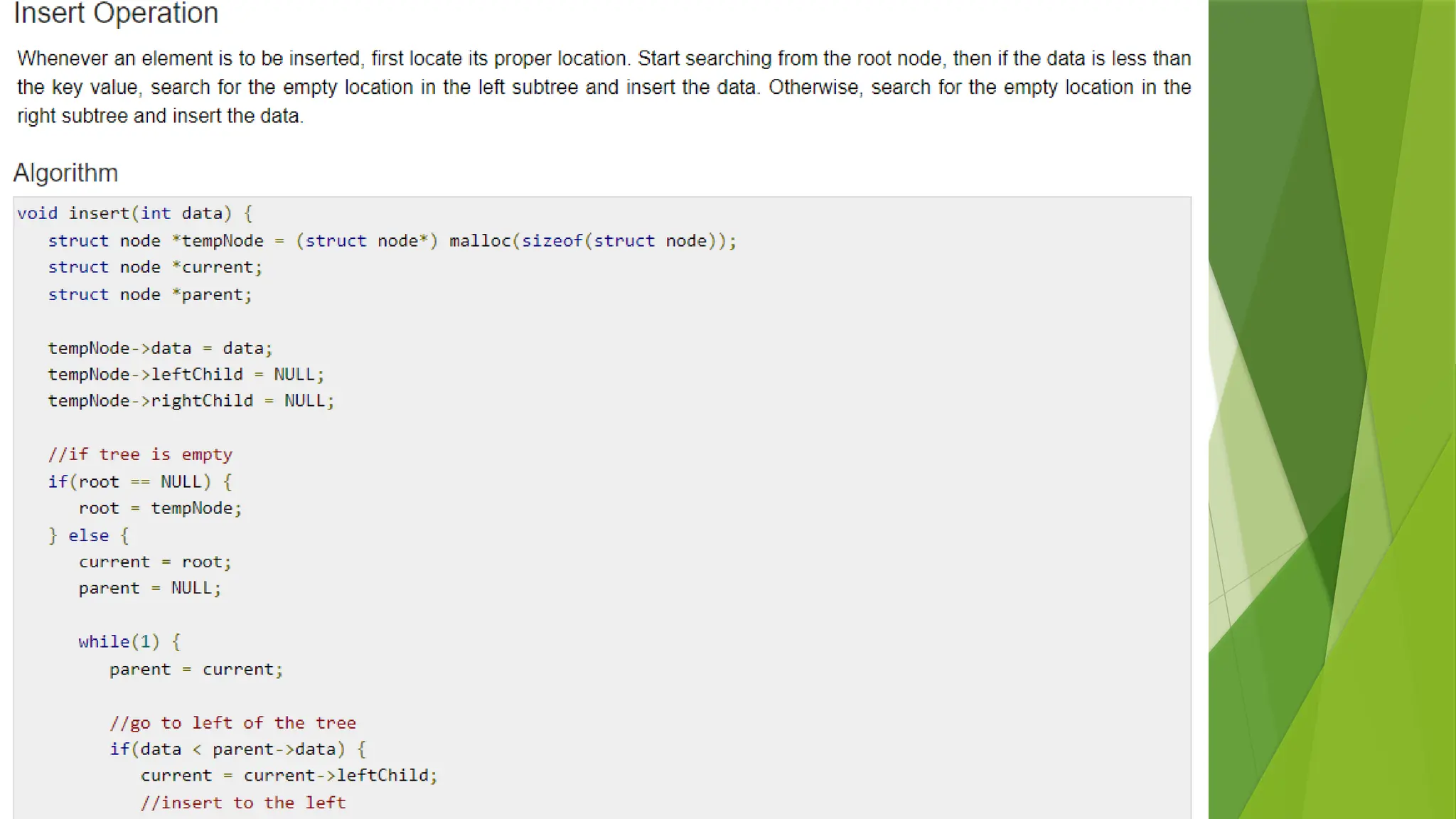This screenshot has width=1456, height=819.
Task: Click the '//if tree is empty' comment
Action: coord(140,454)
